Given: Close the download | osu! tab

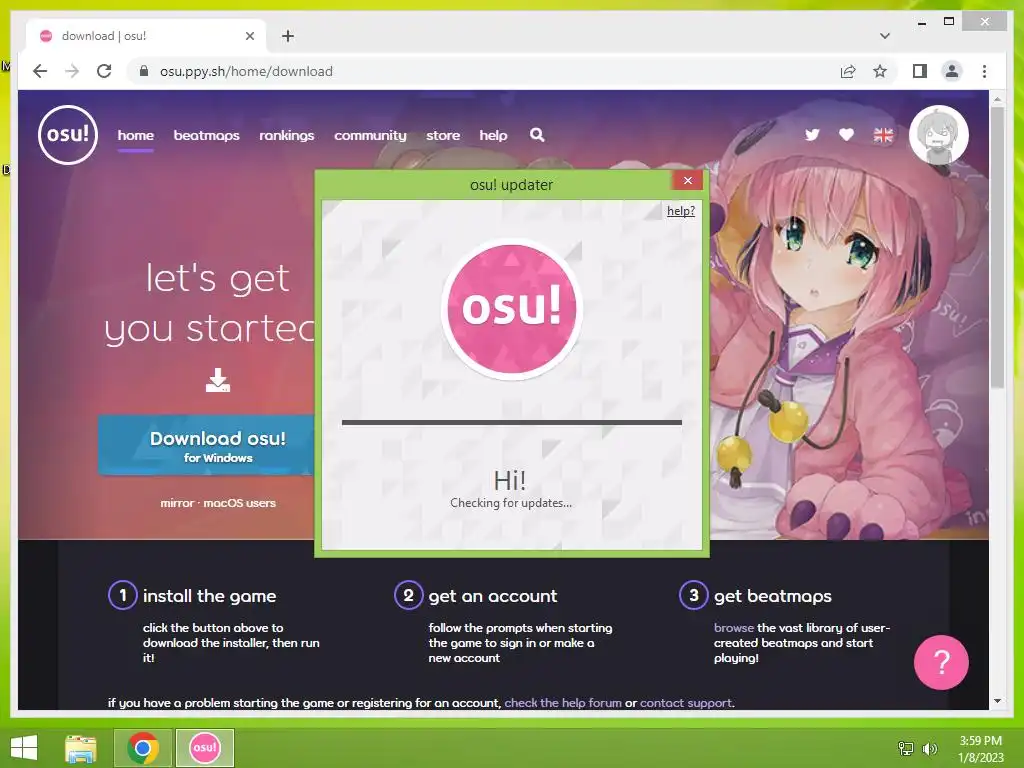Looking at the screenshot, I should click(x=249, y=36).
